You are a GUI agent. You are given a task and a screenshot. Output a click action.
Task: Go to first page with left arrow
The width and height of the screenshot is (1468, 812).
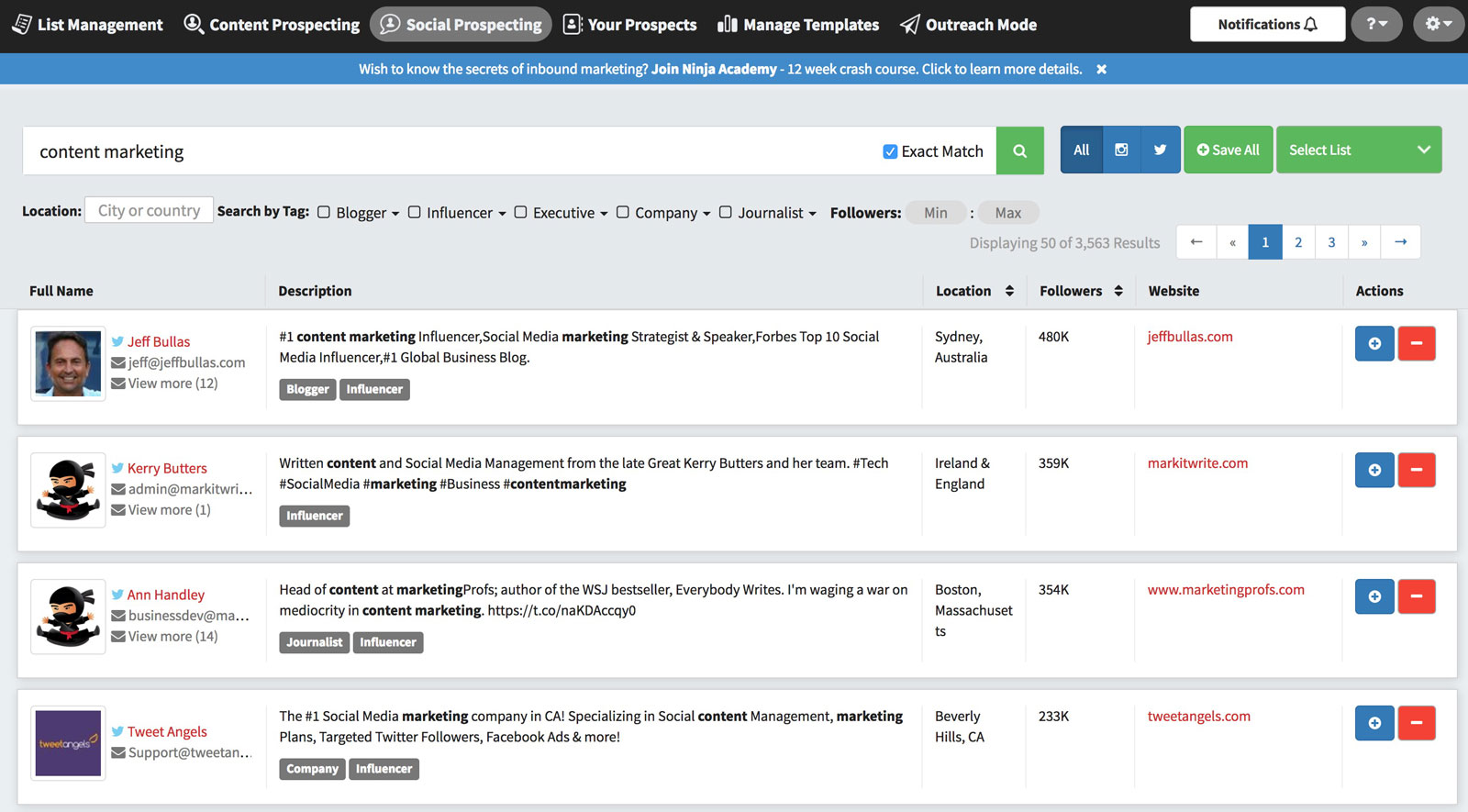click(x=1196, y=242)
